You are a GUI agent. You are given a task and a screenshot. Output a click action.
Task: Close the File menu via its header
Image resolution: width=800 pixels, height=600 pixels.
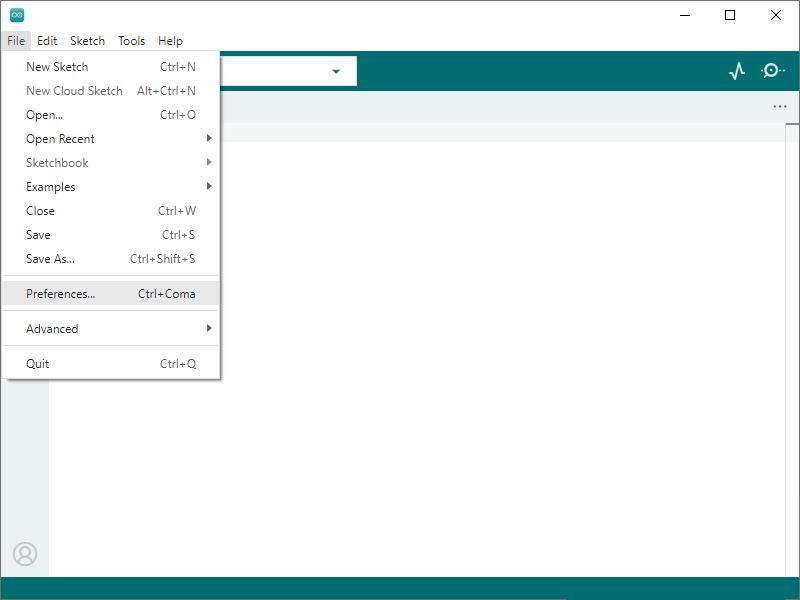click(16, 41)
